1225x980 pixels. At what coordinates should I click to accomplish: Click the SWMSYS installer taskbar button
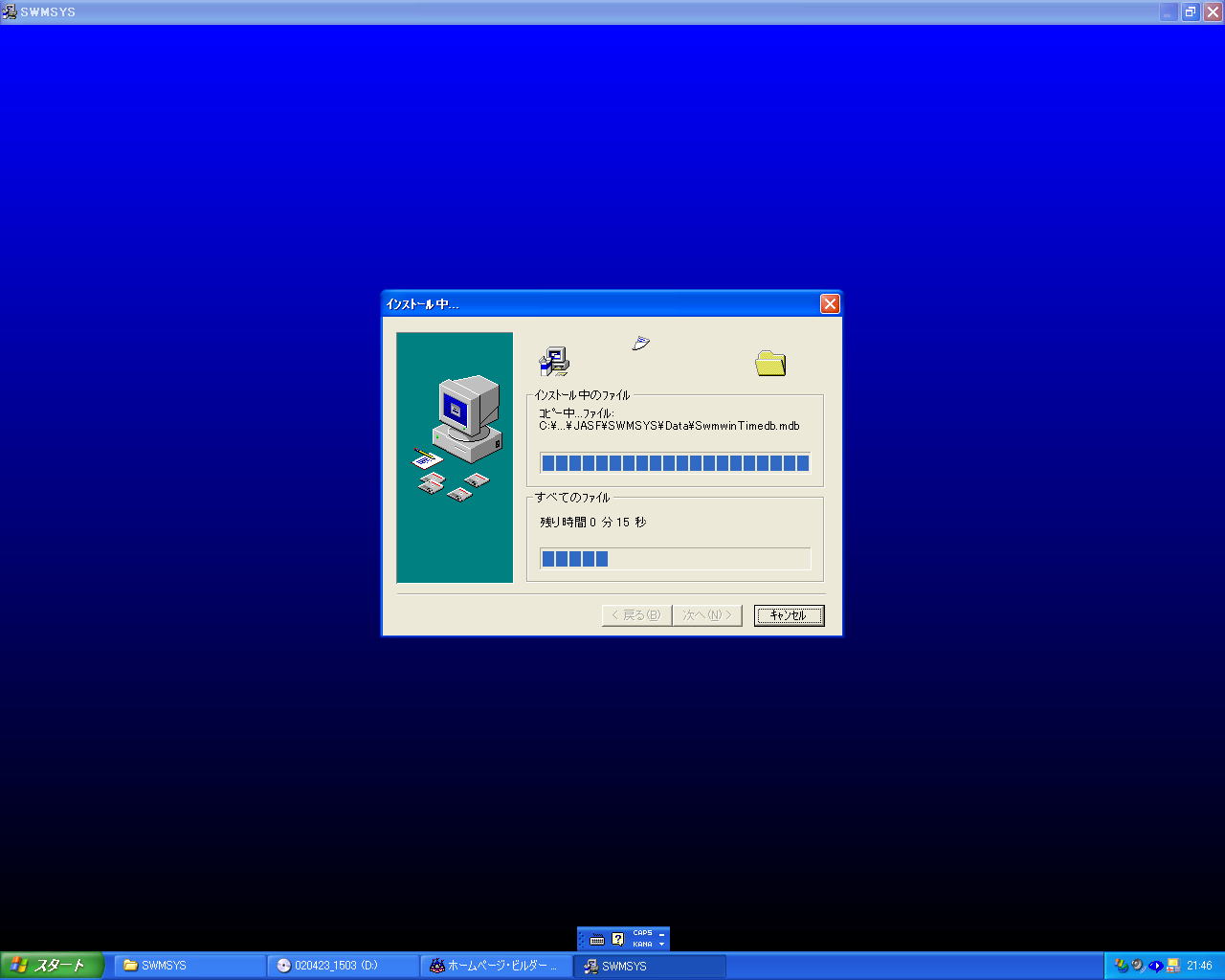[650, 966]
